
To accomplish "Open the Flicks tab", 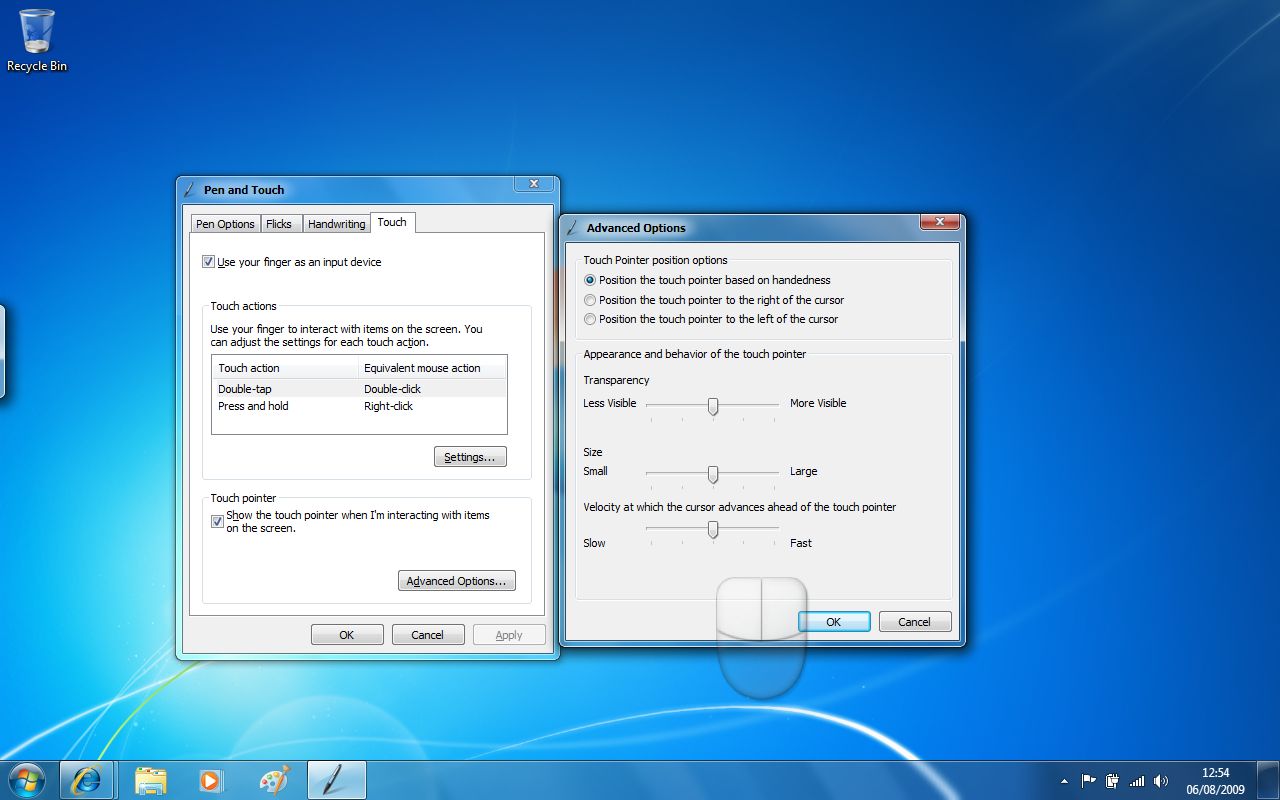I will pyautogui.click(x=279, y=224).
